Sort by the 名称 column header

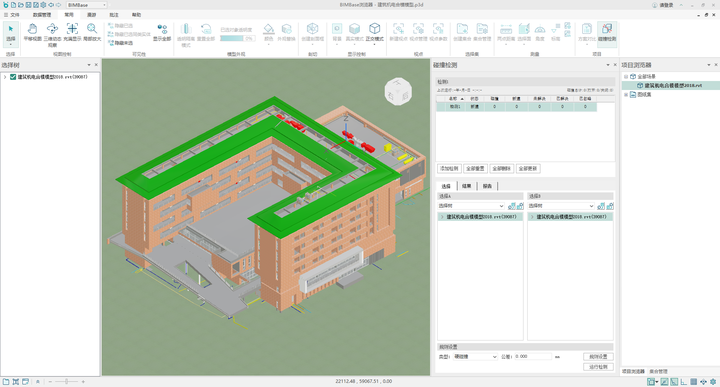tap(453, 99)
